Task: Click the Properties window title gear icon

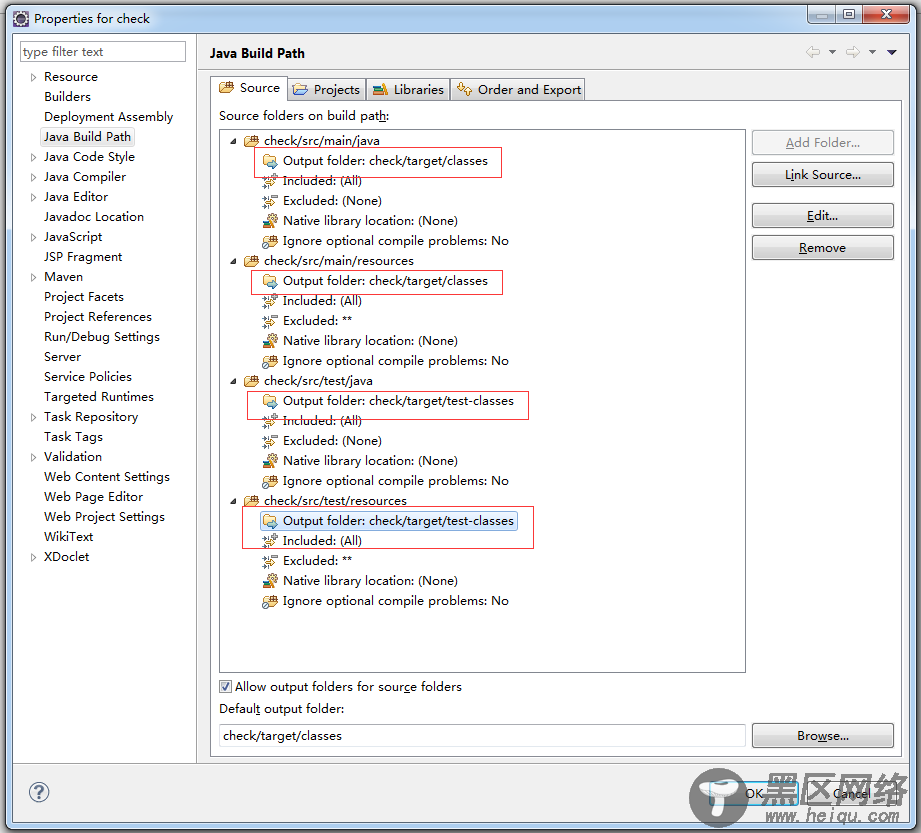Action: coord(21,19)
